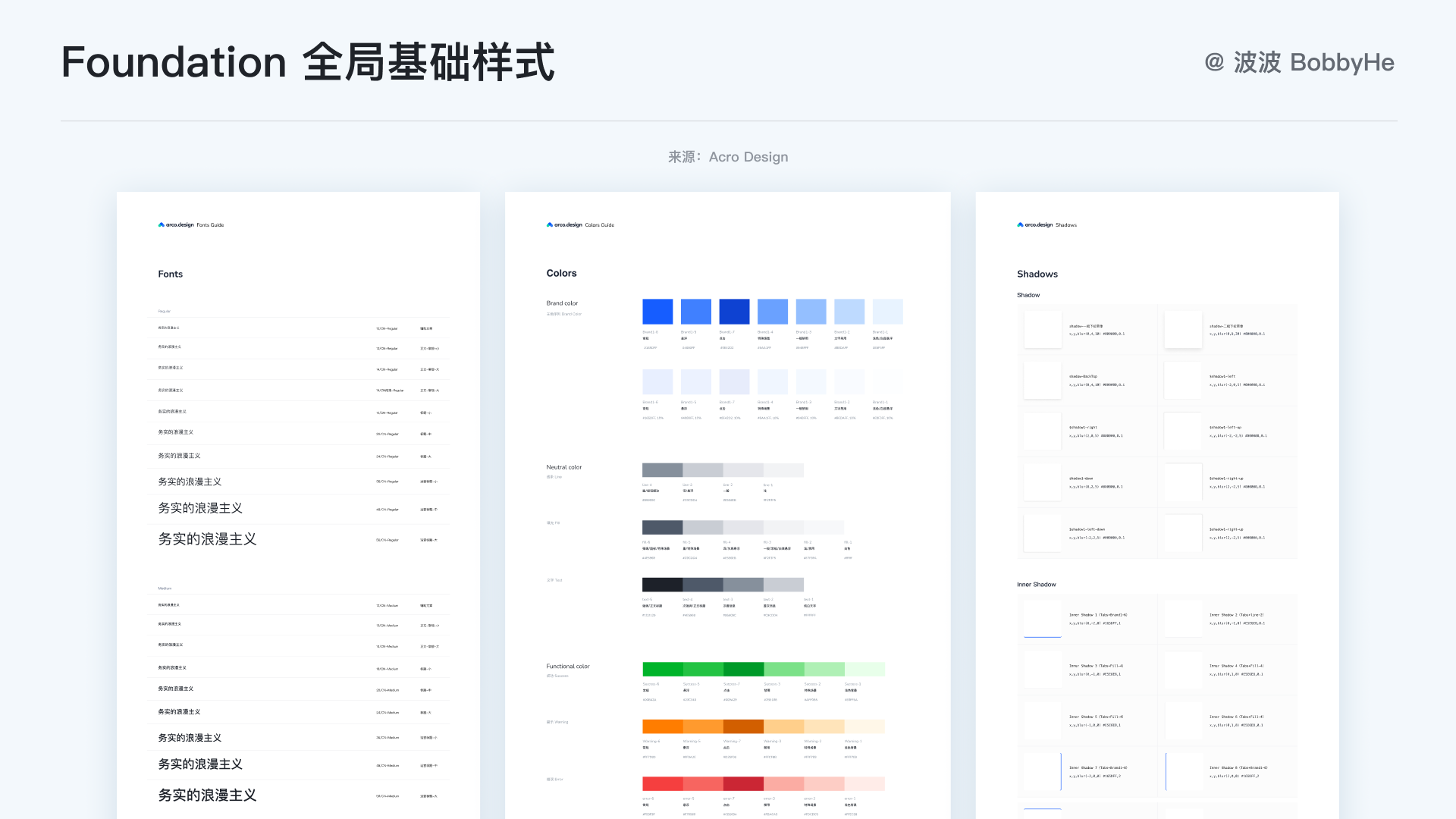Click the Fonts section heading
The image size is (1456, 819).
tap(170, 274)
